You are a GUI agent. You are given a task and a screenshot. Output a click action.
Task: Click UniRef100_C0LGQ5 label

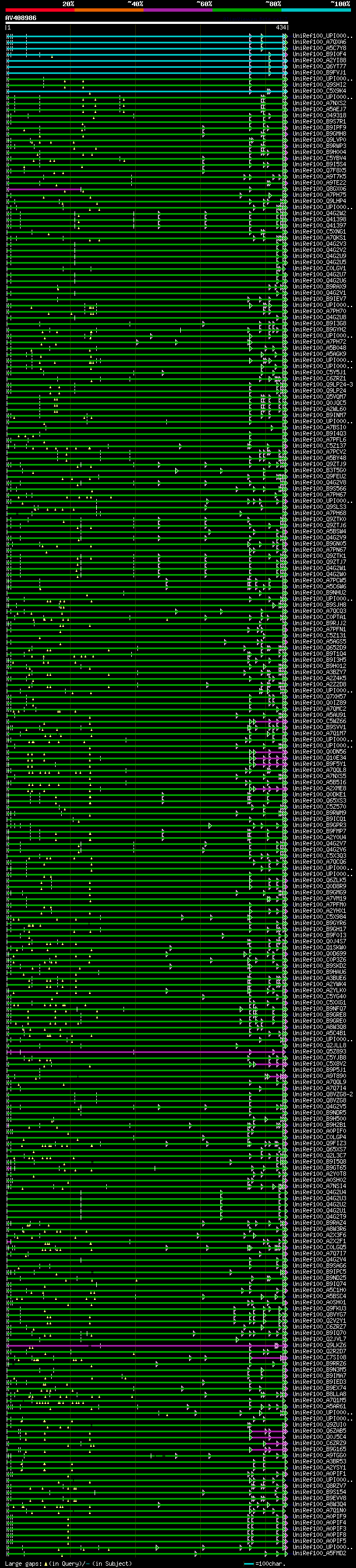click(319, 1247)
